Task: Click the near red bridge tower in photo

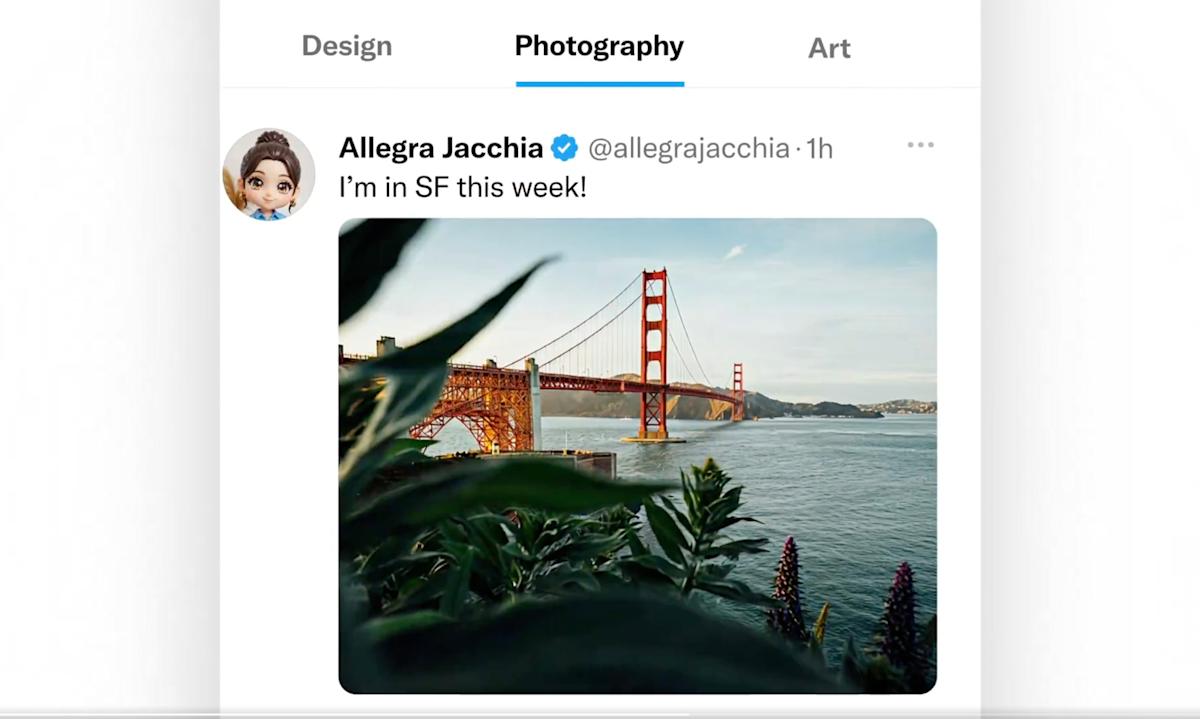Action: pos(654,350)
